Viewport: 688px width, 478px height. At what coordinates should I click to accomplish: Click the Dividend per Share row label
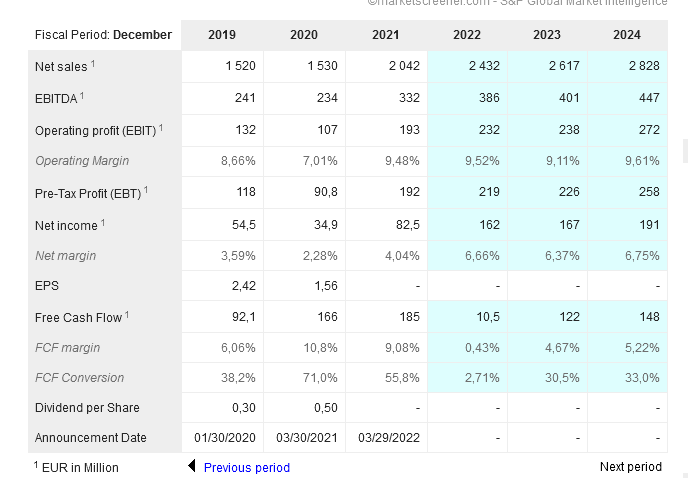[87, 408]
